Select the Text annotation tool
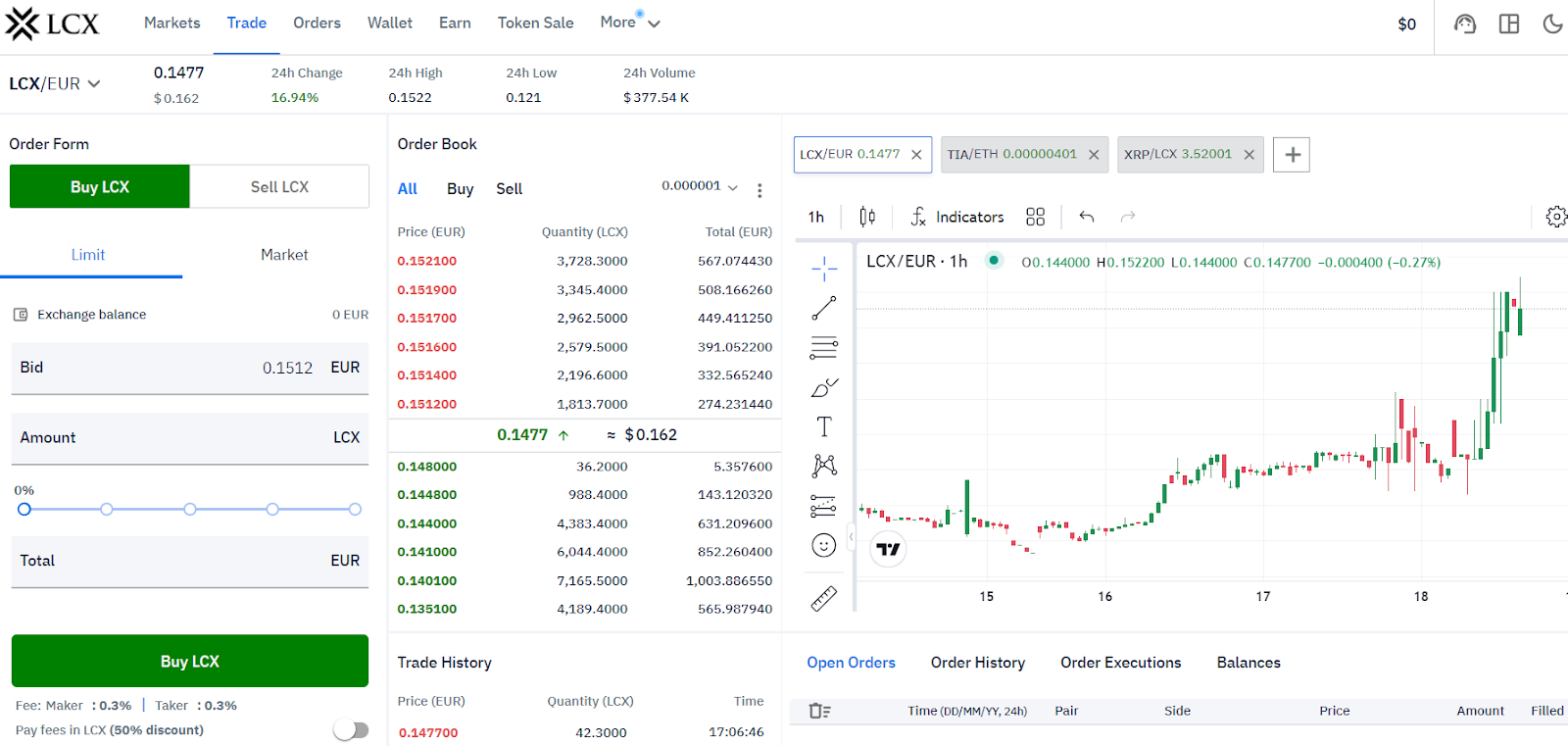The height and width of the screenshot is (746, 1568). 824,426
